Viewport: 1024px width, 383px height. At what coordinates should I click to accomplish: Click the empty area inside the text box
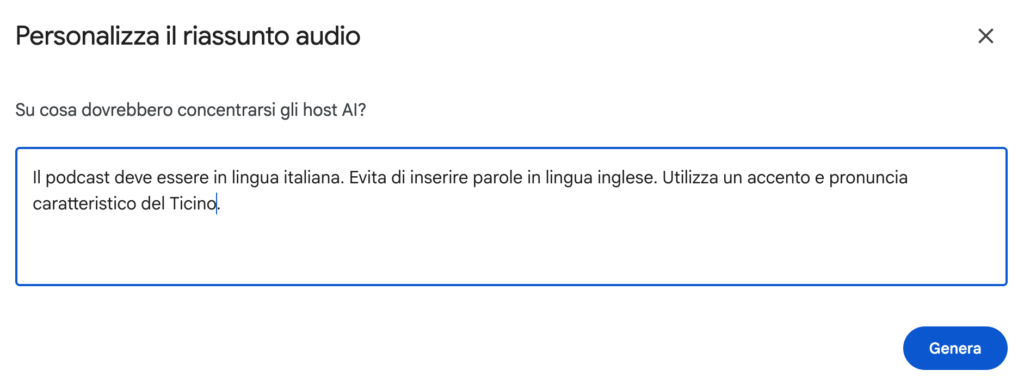(511, 252)
